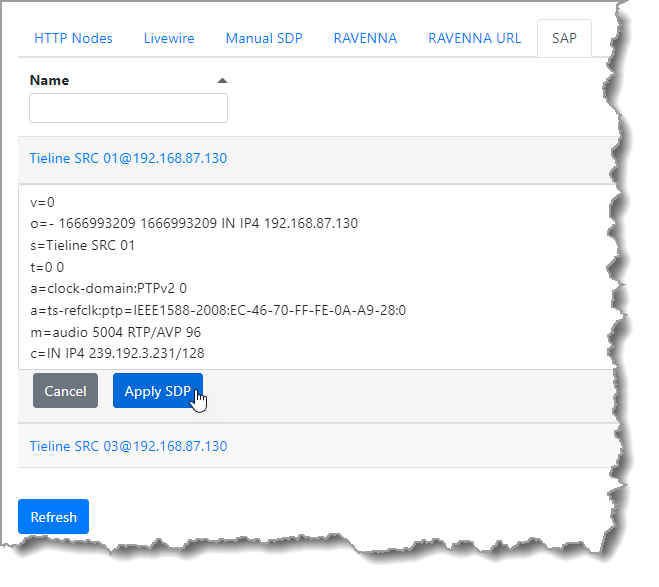Open the Livewire tab
The height and width of the screenshot is (587, 659).
(169, 38)
